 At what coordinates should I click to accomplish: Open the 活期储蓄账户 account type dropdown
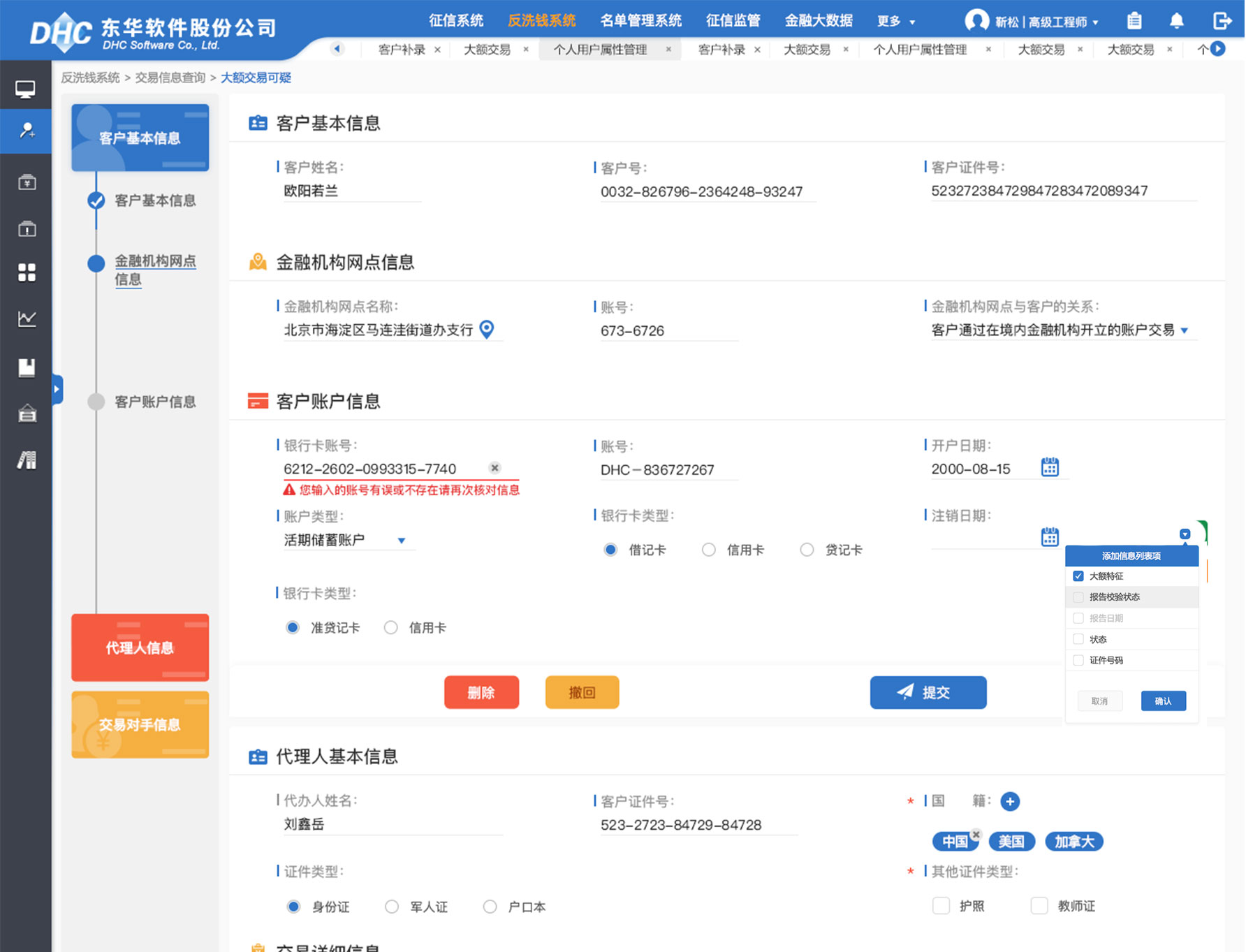402,541
